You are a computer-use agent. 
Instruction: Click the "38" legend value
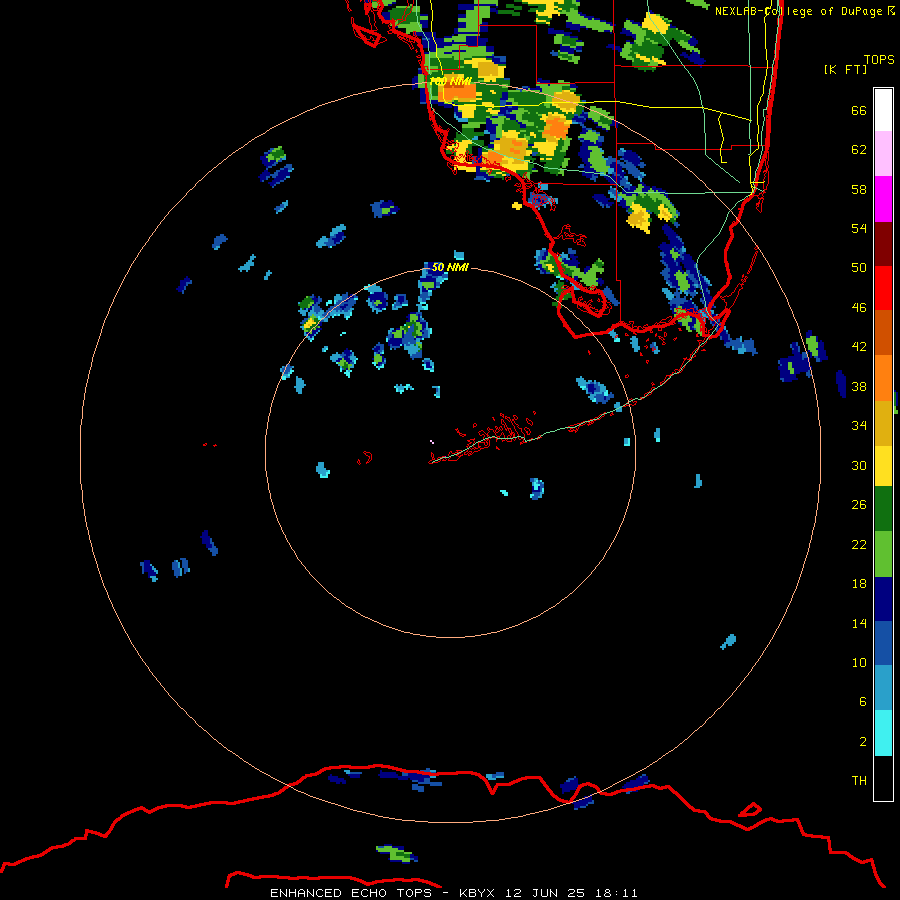click(859, 387)
